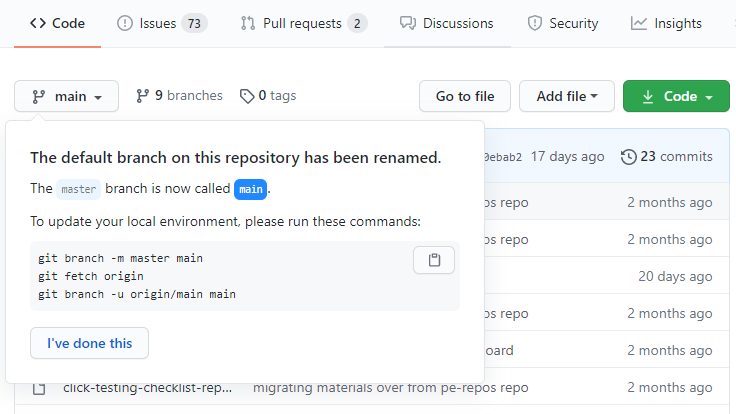Go to the Security tab
Screen dimensions: 736x414
(563, 23)
